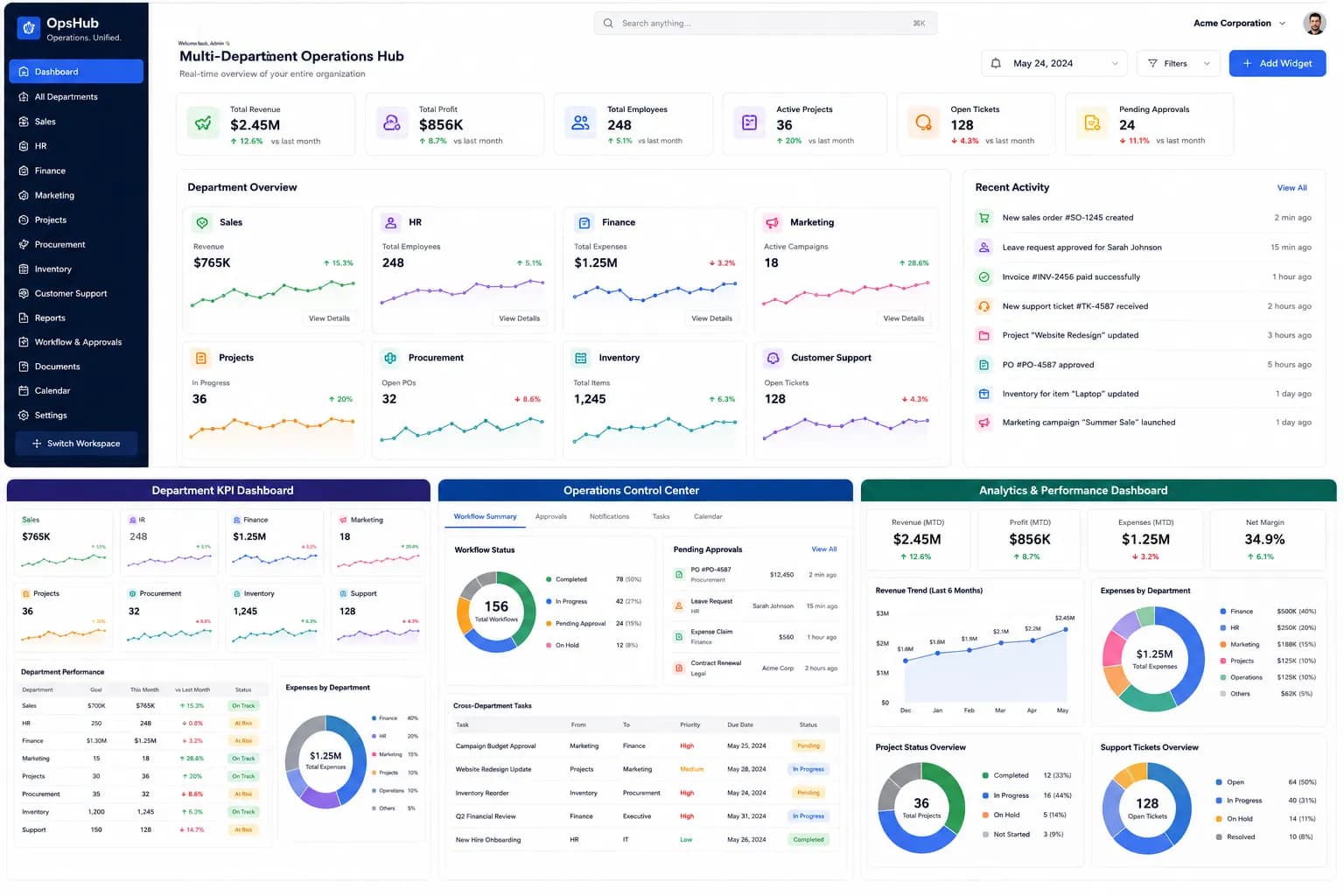Click the Inventory department card icon
Screen dimensions: 1344x896
tap(580, 358)
